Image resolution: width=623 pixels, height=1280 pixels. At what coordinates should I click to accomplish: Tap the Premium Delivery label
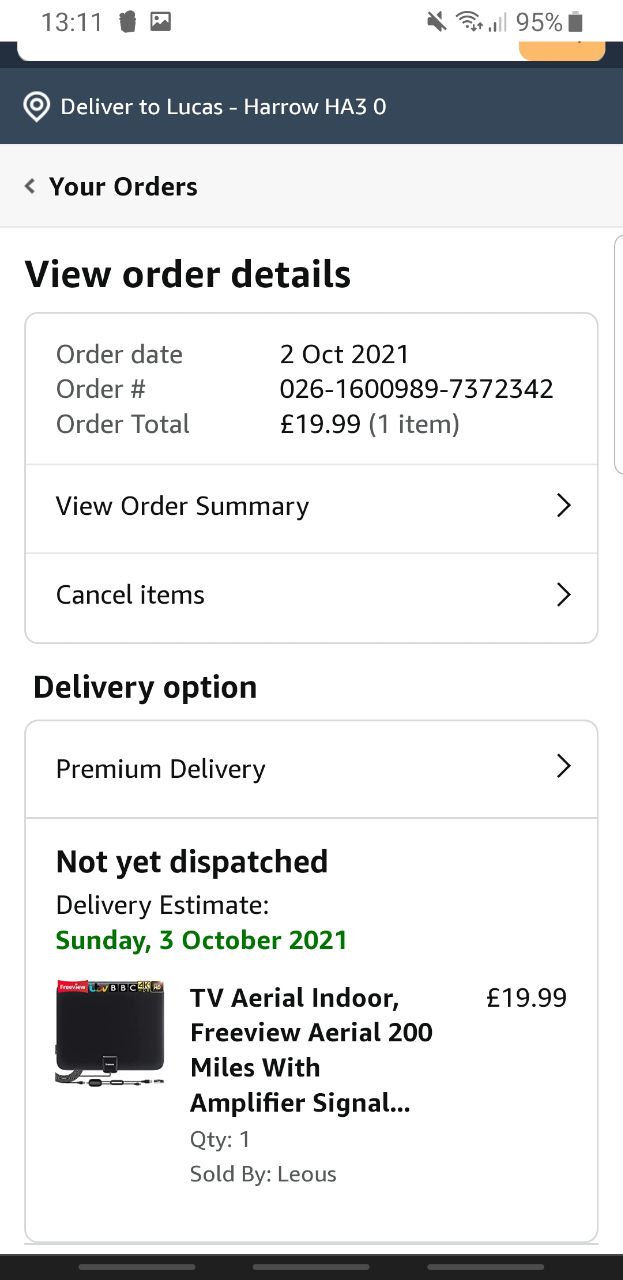tap(161, 769)
